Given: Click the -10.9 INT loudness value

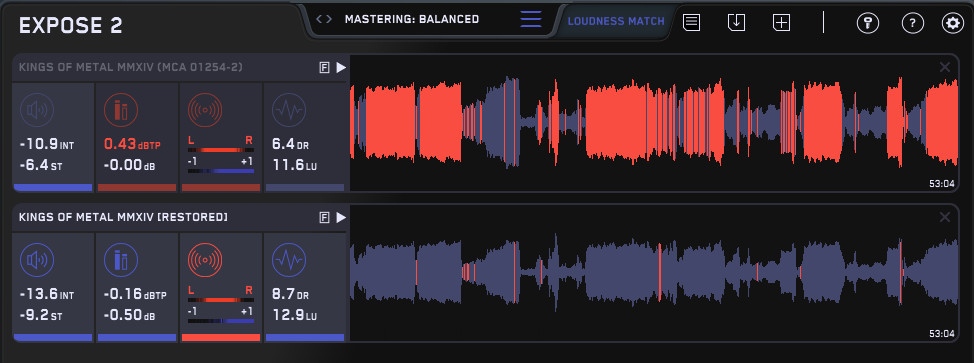Looking at the screenshot, I should 47,145.
